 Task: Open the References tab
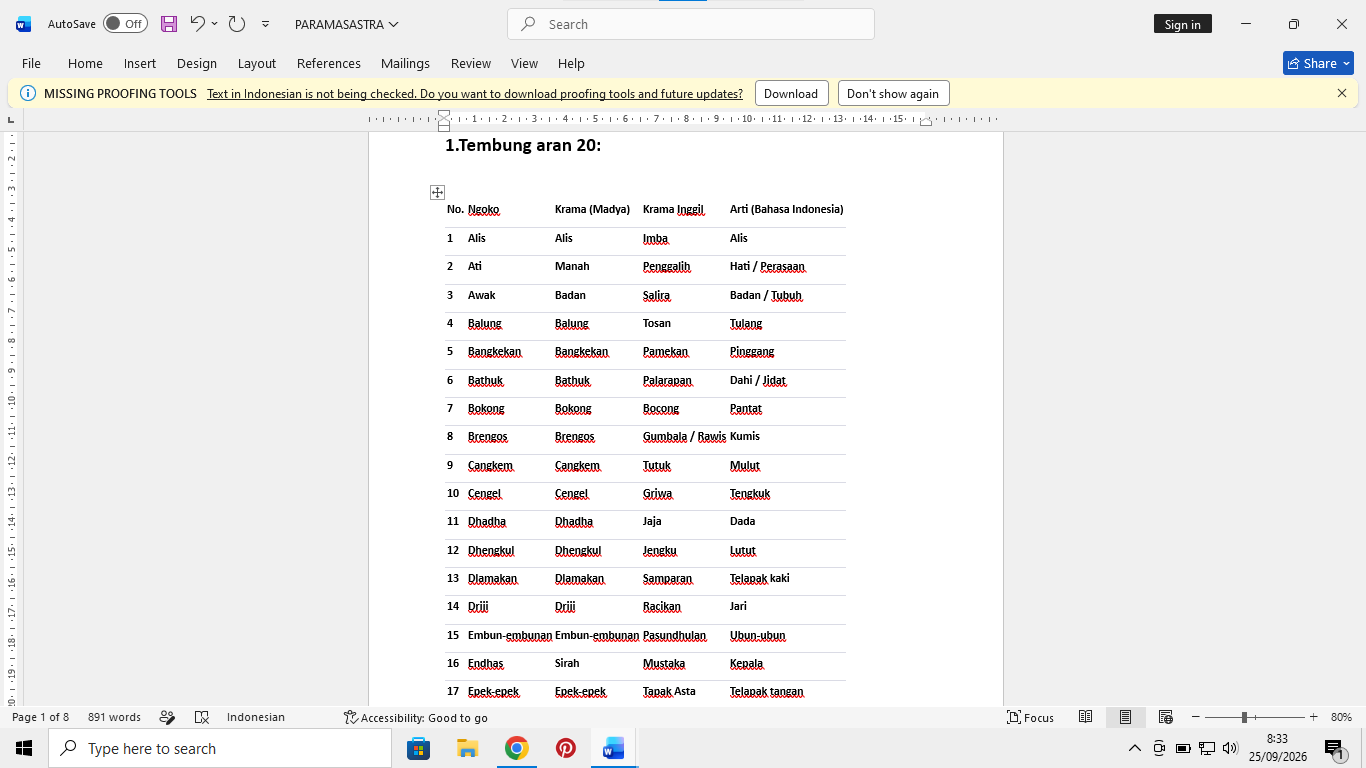pyautogui.click(x=329, y=63)
